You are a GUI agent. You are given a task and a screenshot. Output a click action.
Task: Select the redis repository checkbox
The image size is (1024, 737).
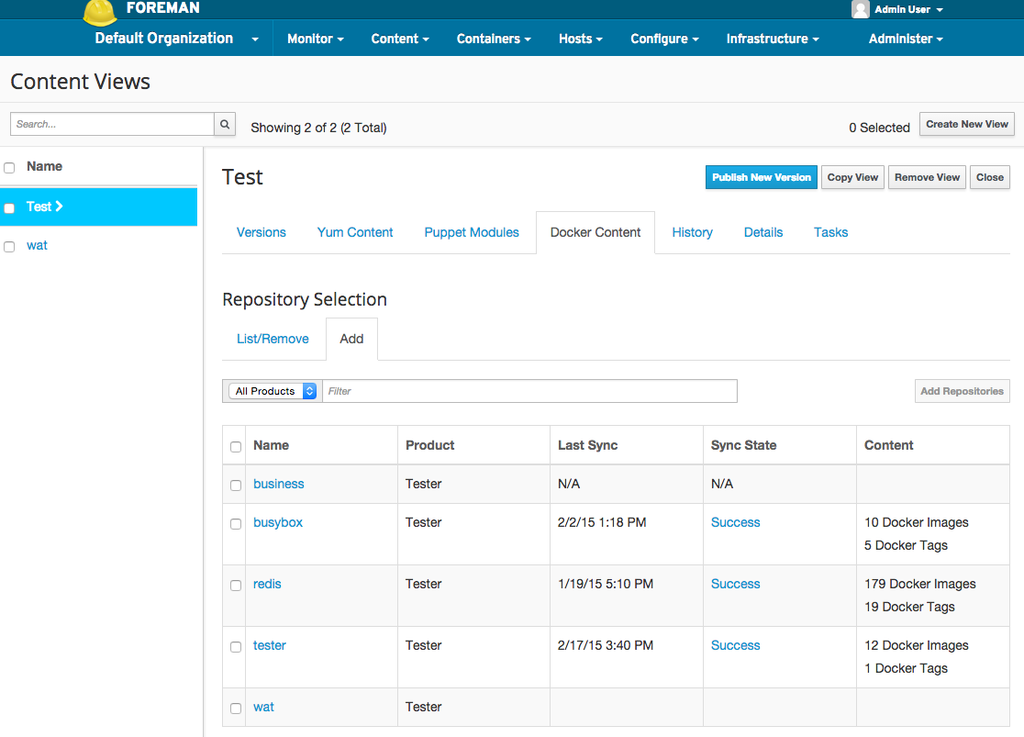(x=236, y=585)
